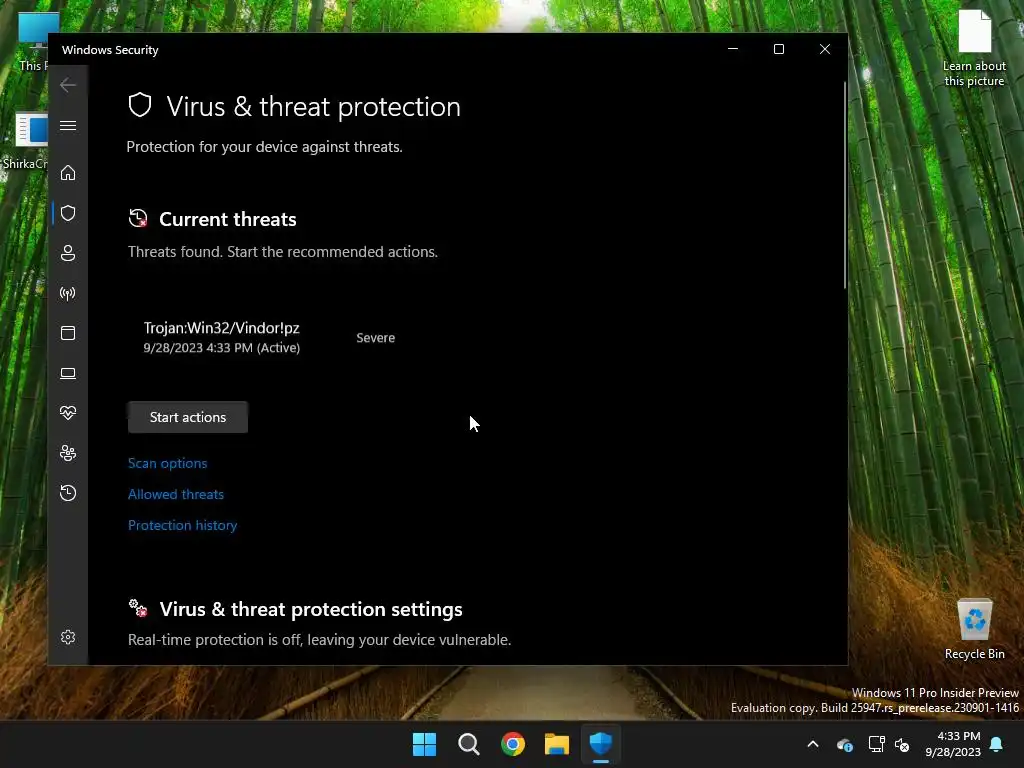The height and width of the screenshot is (768, 1024).
Task: Click the muted volume tray icon
Action: [x=902, y=744]
